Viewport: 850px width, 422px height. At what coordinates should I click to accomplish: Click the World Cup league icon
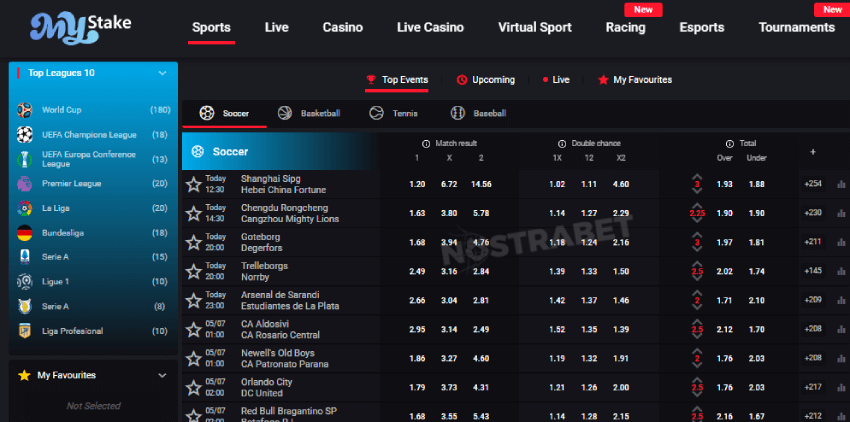[24, 110]
